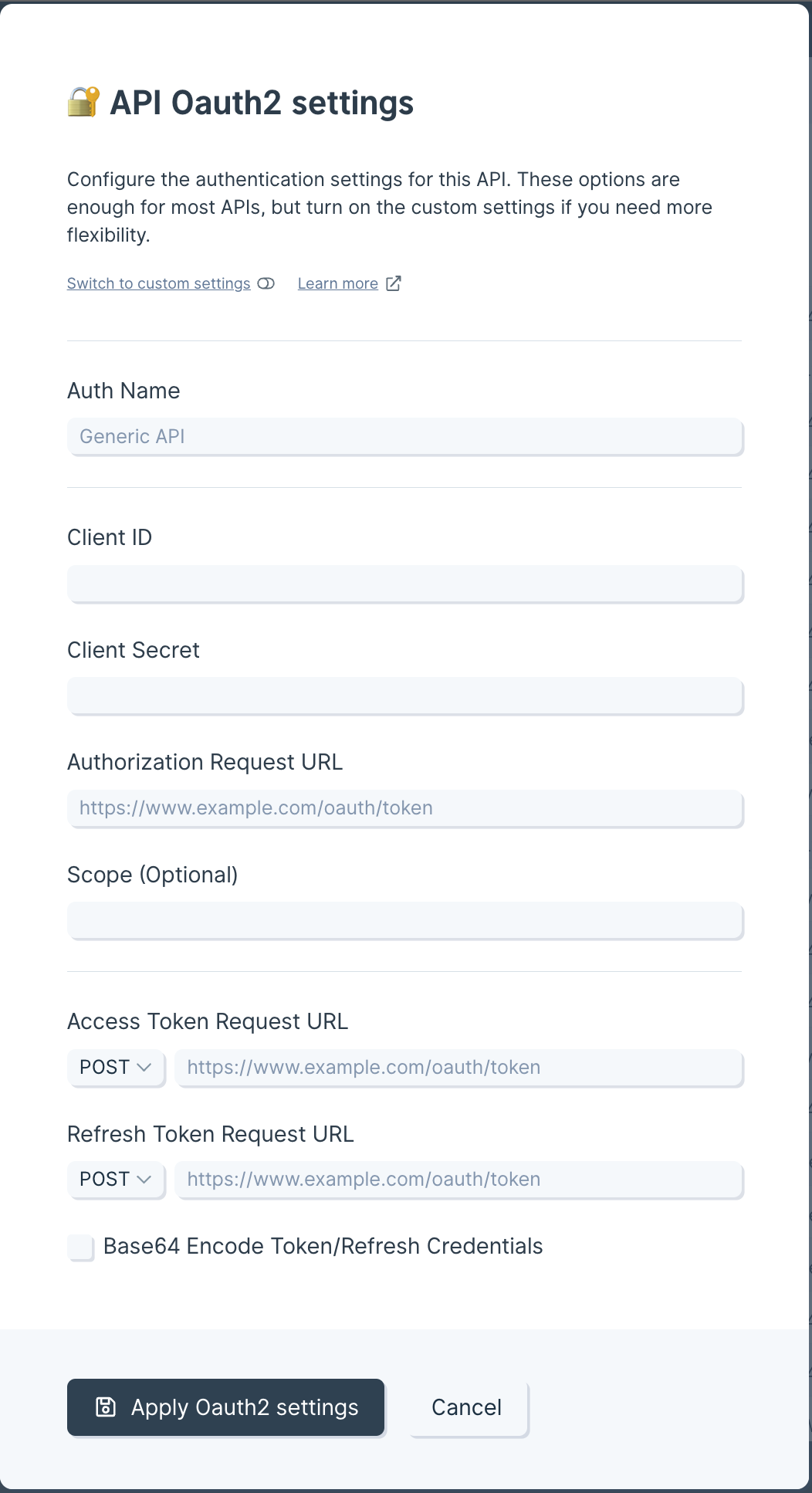Open the Refresh Token POST method dropdown
Screen dimensions: 812x1493
116,1180
